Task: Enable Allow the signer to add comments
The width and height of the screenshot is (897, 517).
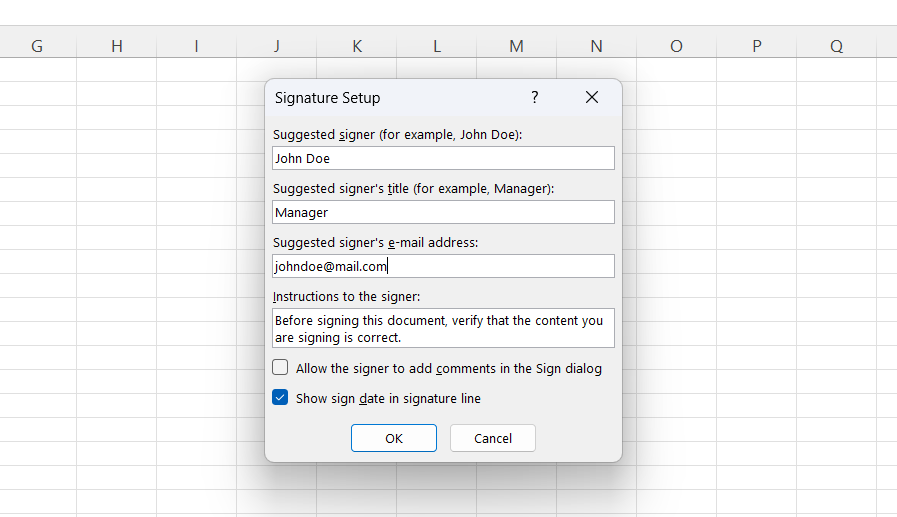Action: 281,368
